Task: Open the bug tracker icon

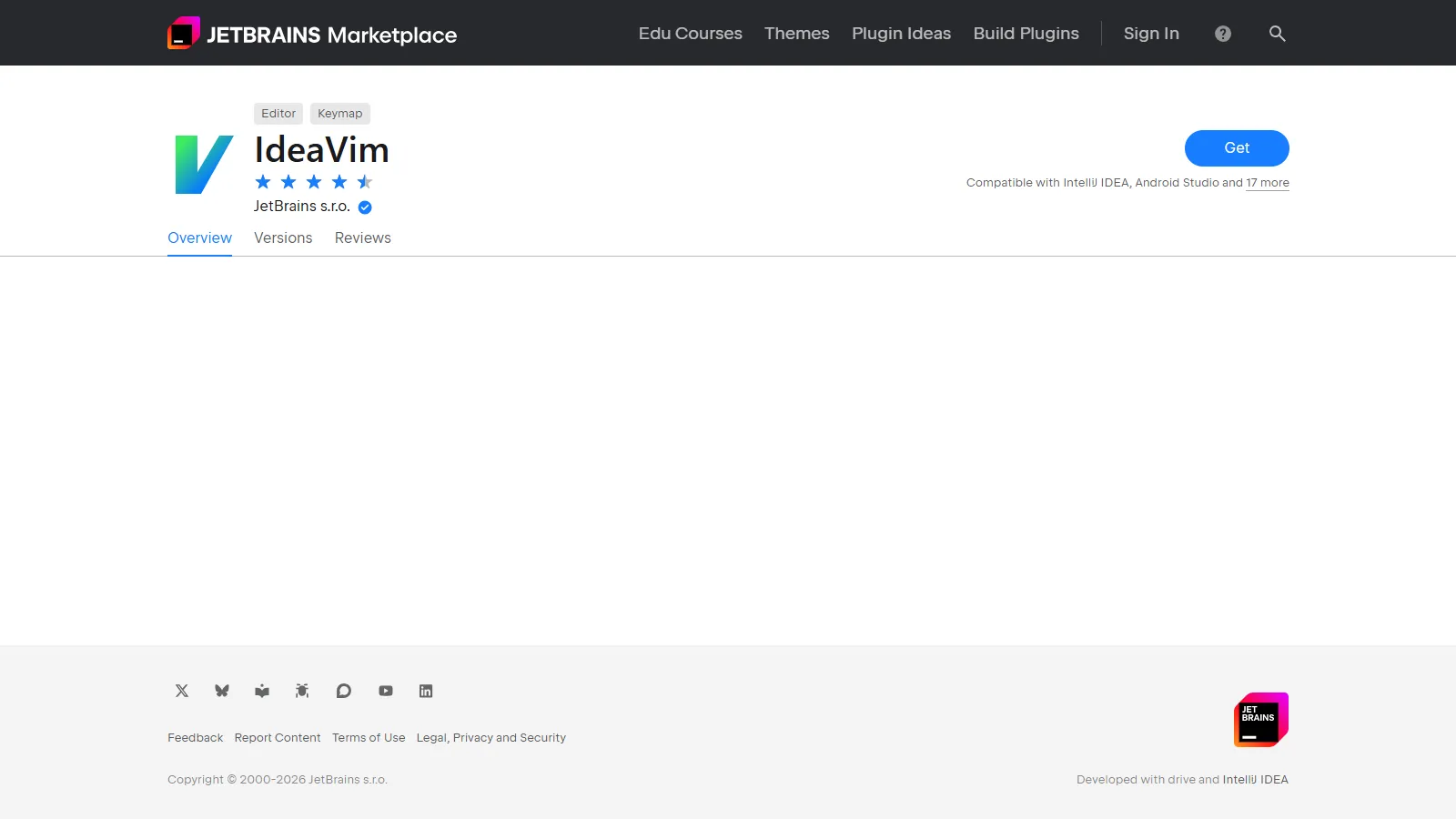Action: point(302,691)
